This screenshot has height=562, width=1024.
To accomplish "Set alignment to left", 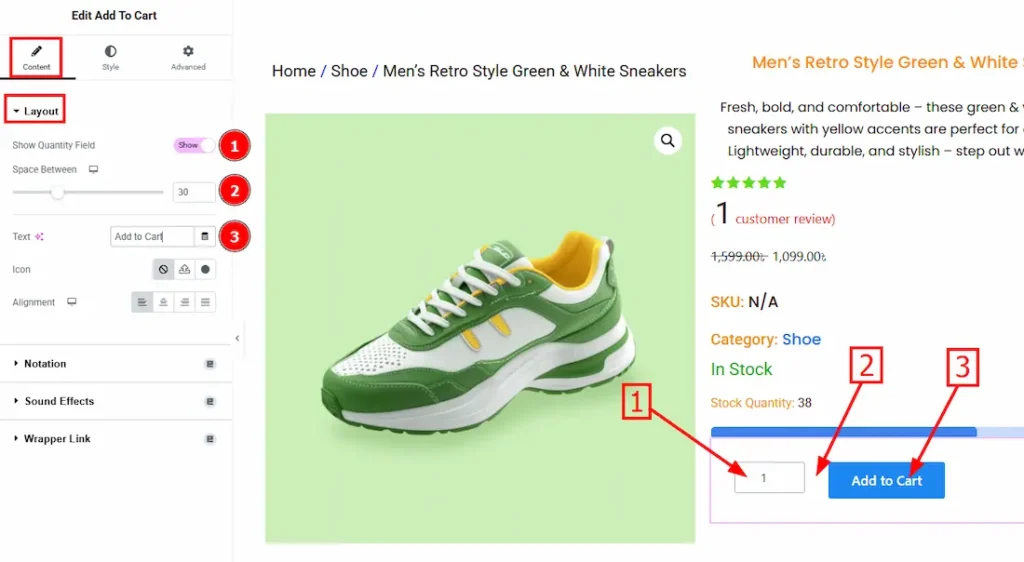I will point(142,302).
